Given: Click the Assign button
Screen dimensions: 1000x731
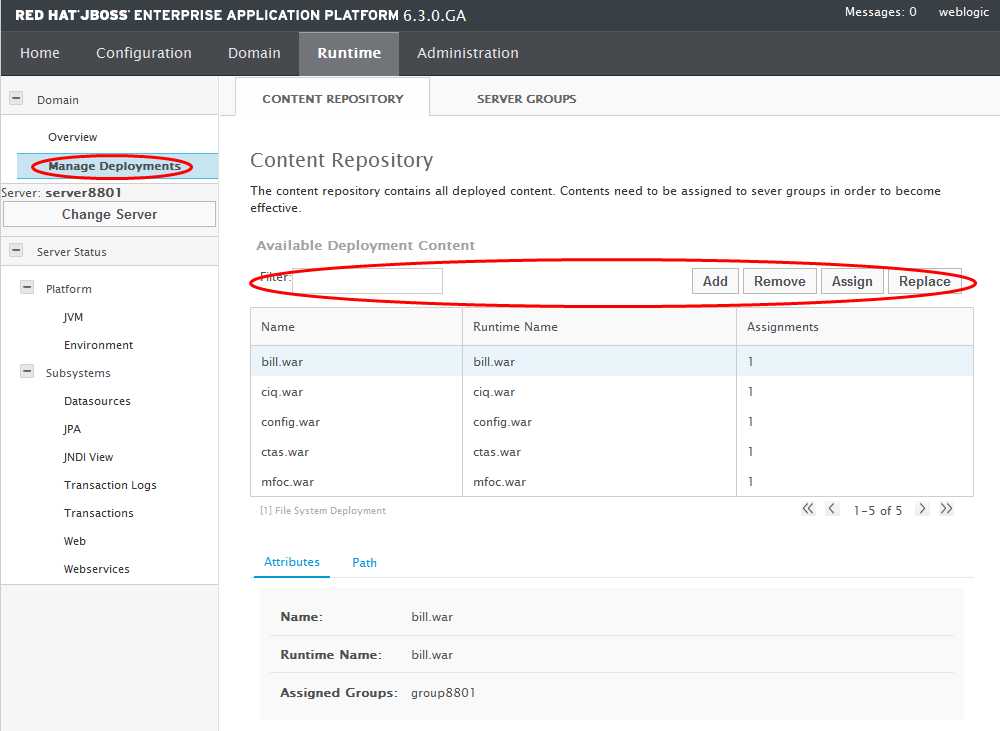Looking at the screenshot, I should 851,281.
